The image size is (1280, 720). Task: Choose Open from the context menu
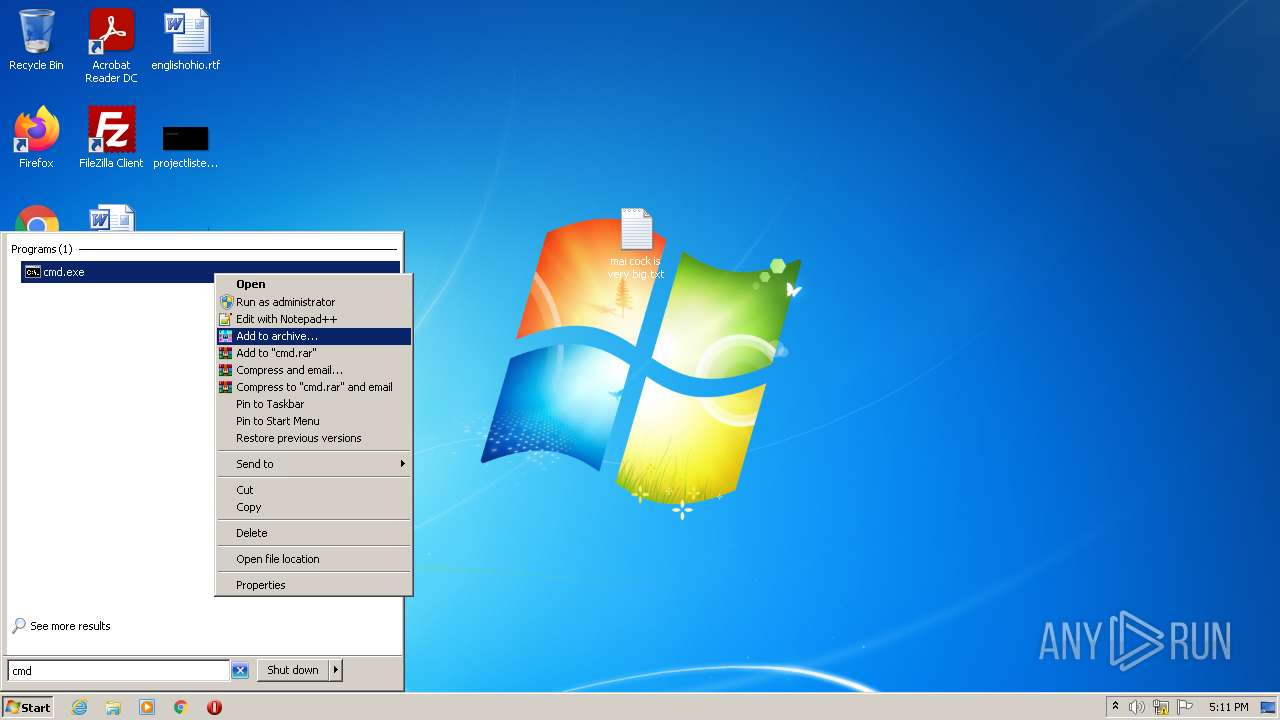point(314,284)
